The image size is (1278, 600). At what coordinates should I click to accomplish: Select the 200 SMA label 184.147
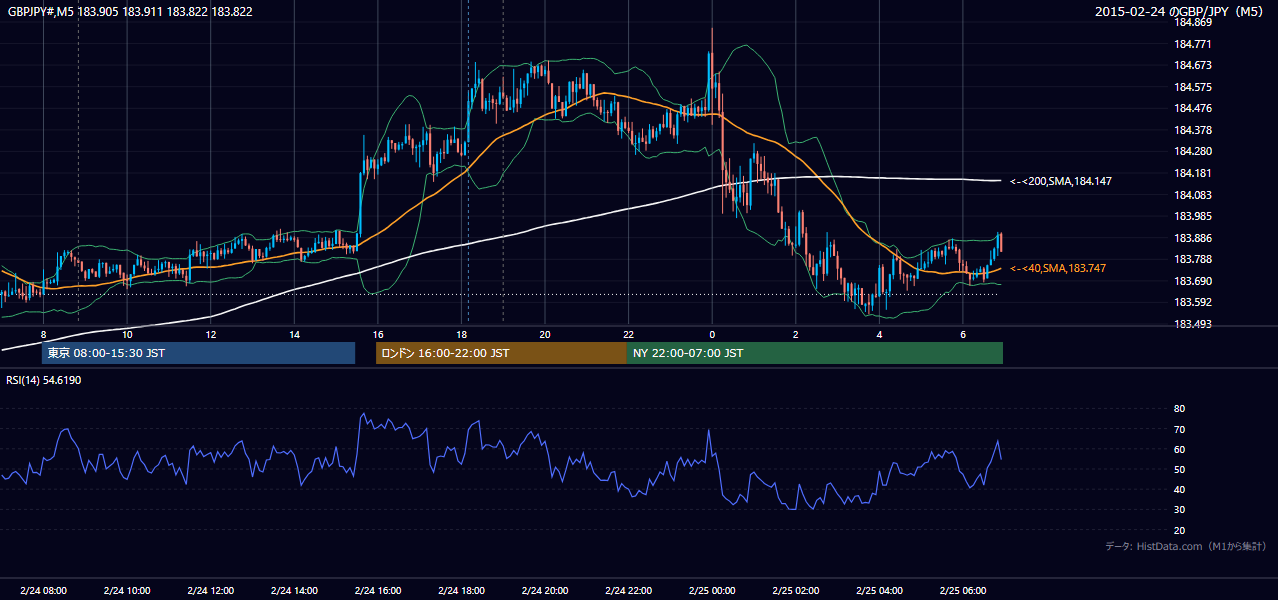click(x=1061, y=181)
